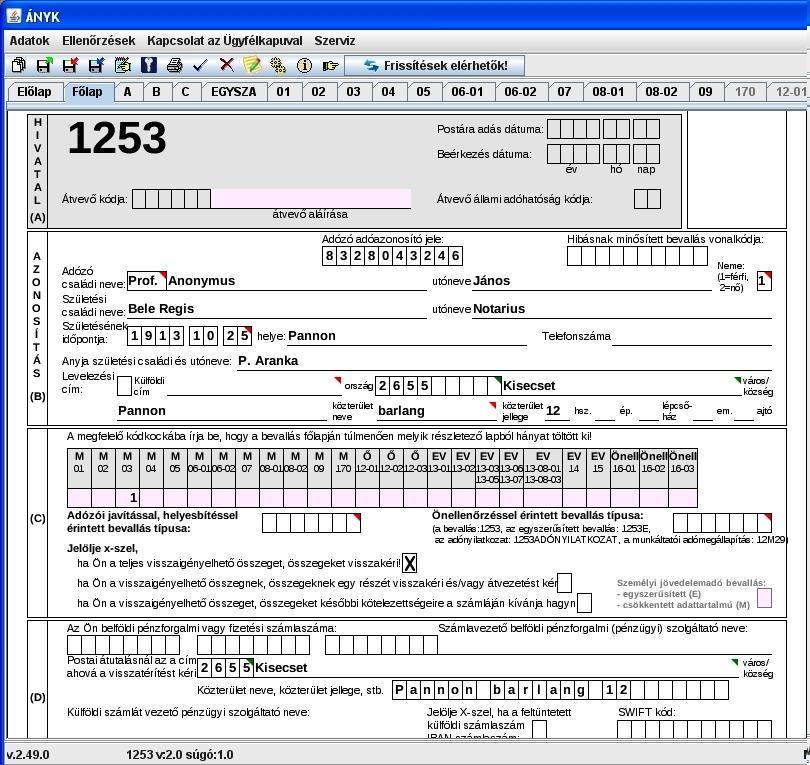The image size is (810, 765).
Task: Check the IBAN foreign account number box
Action: 539,729
